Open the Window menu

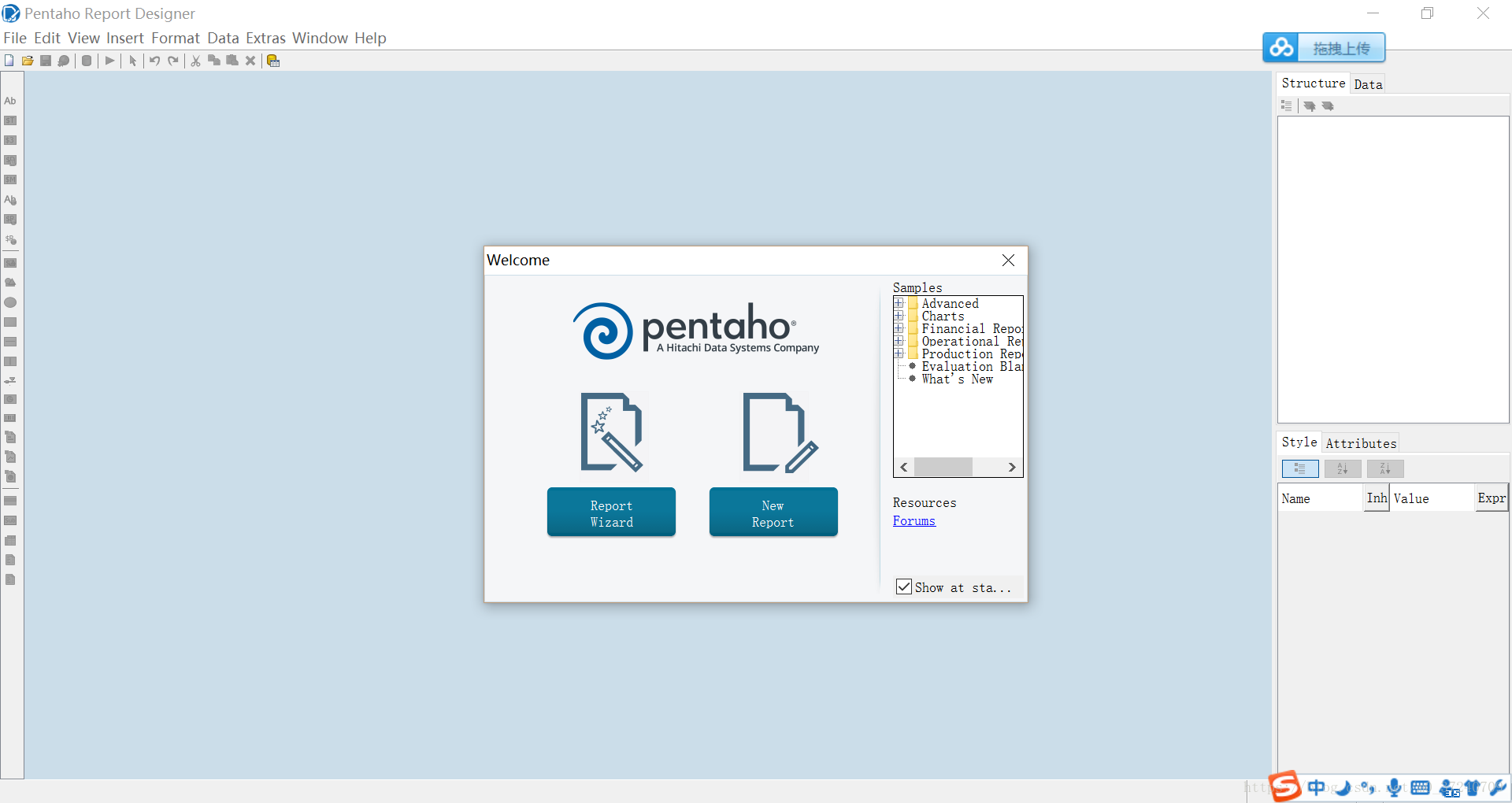pyautogui.click(x=320, y=38)
